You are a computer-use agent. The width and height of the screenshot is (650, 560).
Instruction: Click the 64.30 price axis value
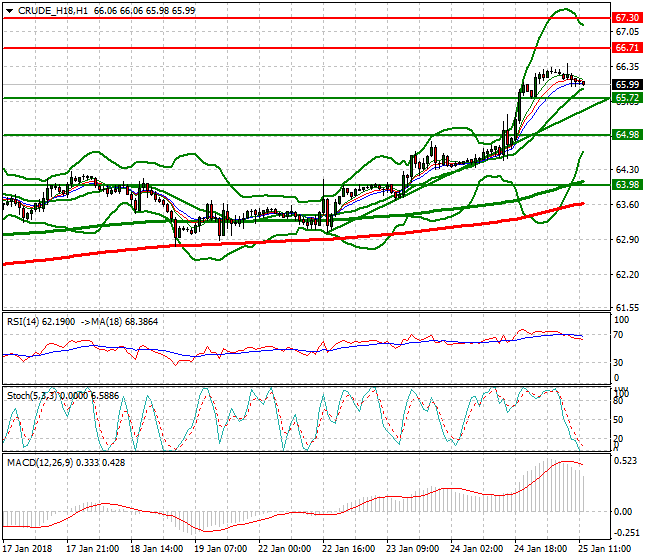point(627,170)
